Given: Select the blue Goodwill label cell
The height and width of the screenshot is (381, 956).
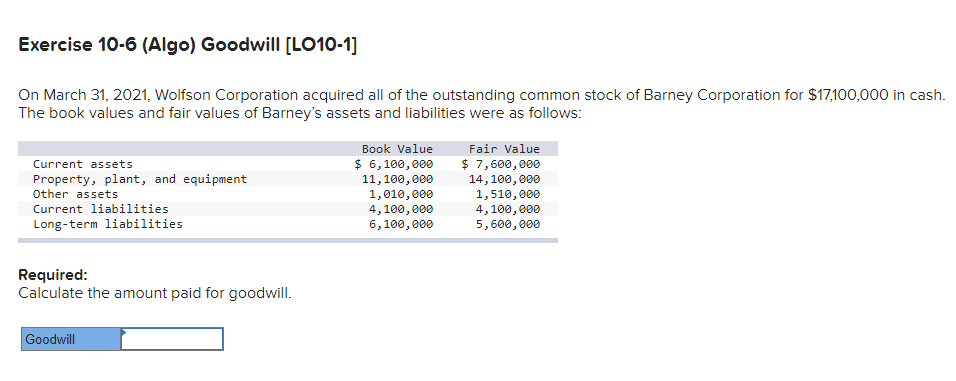Looking at the screenshot, I should pos(71,339).
